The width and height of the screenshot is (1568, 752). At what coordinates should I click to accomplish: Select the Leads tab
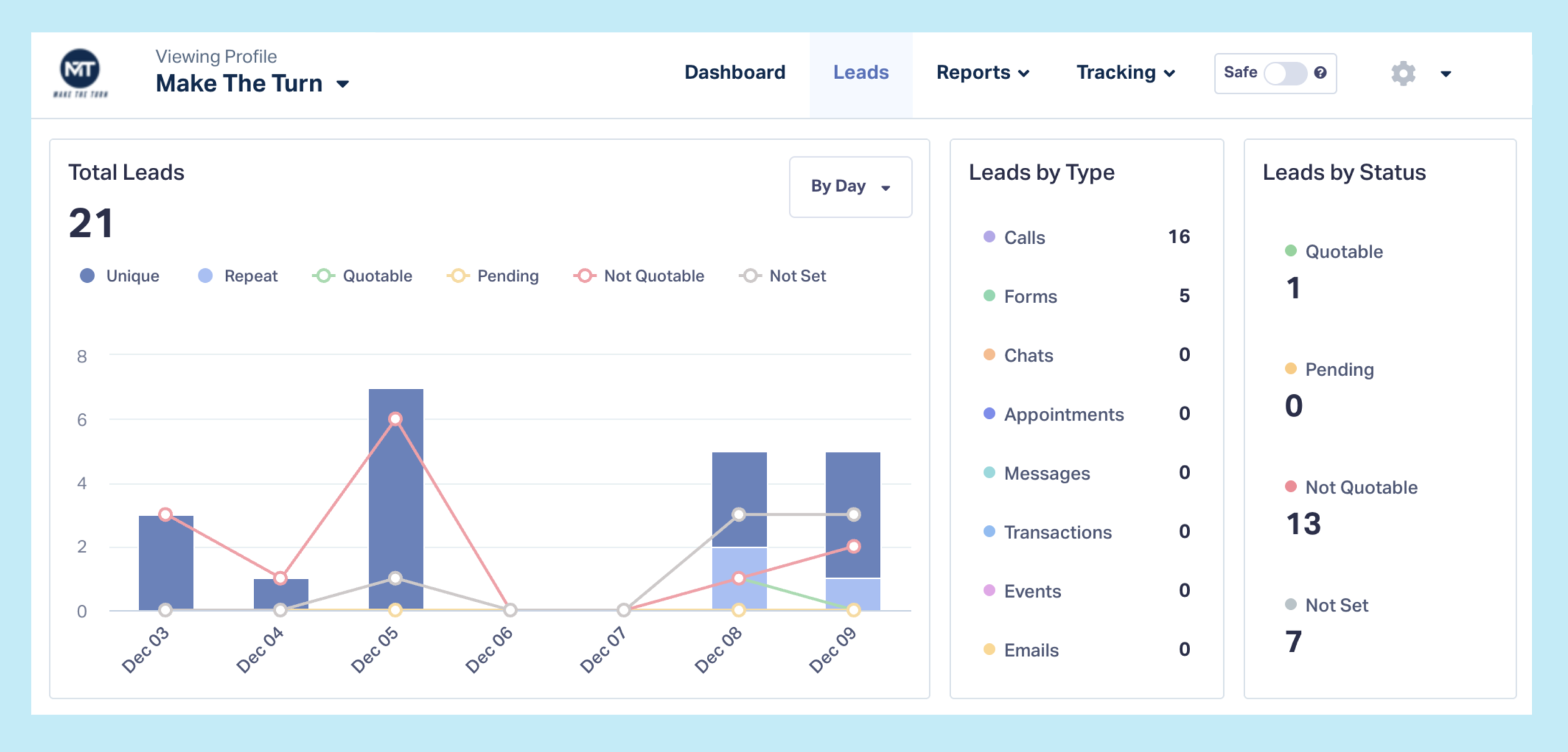coord(861,73)
